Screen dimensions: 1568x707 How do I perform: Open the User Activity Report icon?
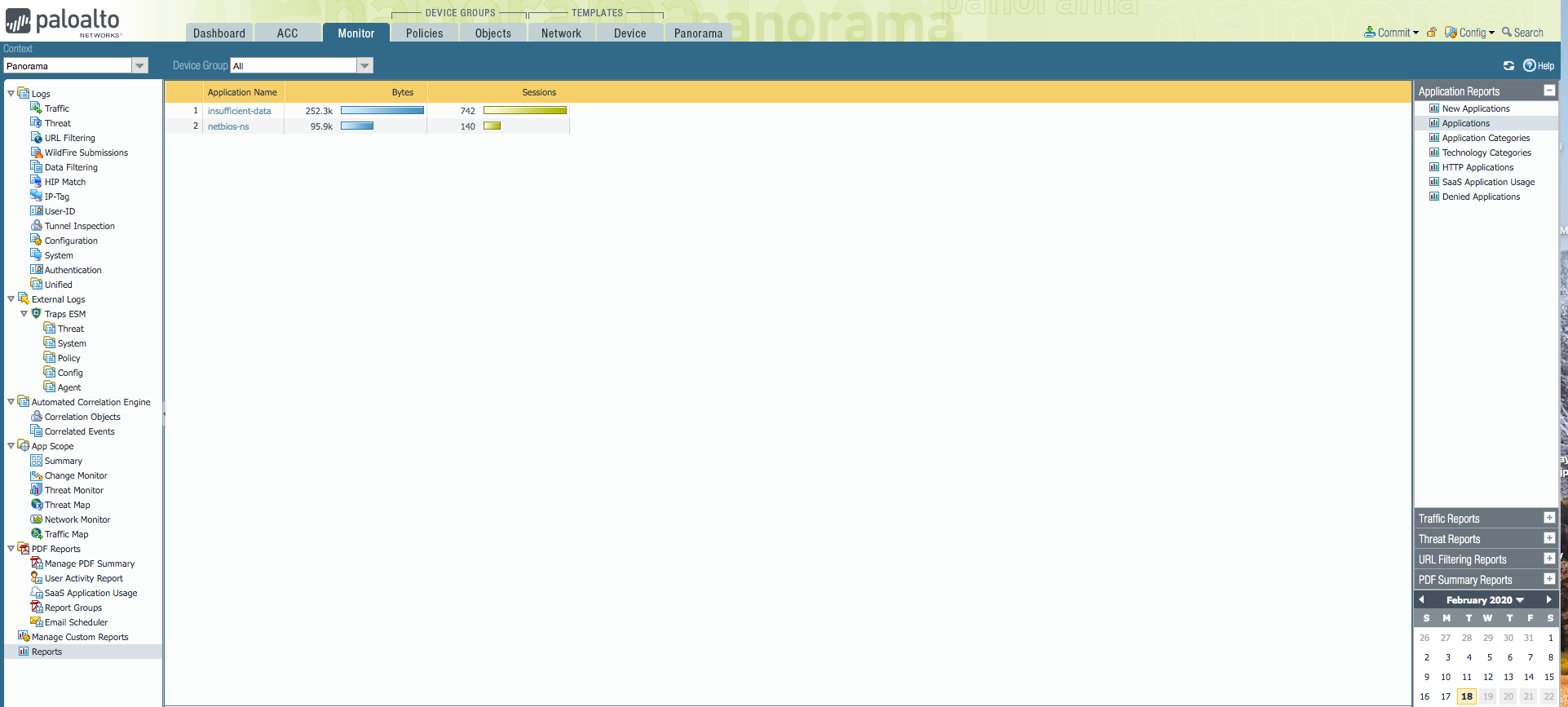[x=36, y=577]
